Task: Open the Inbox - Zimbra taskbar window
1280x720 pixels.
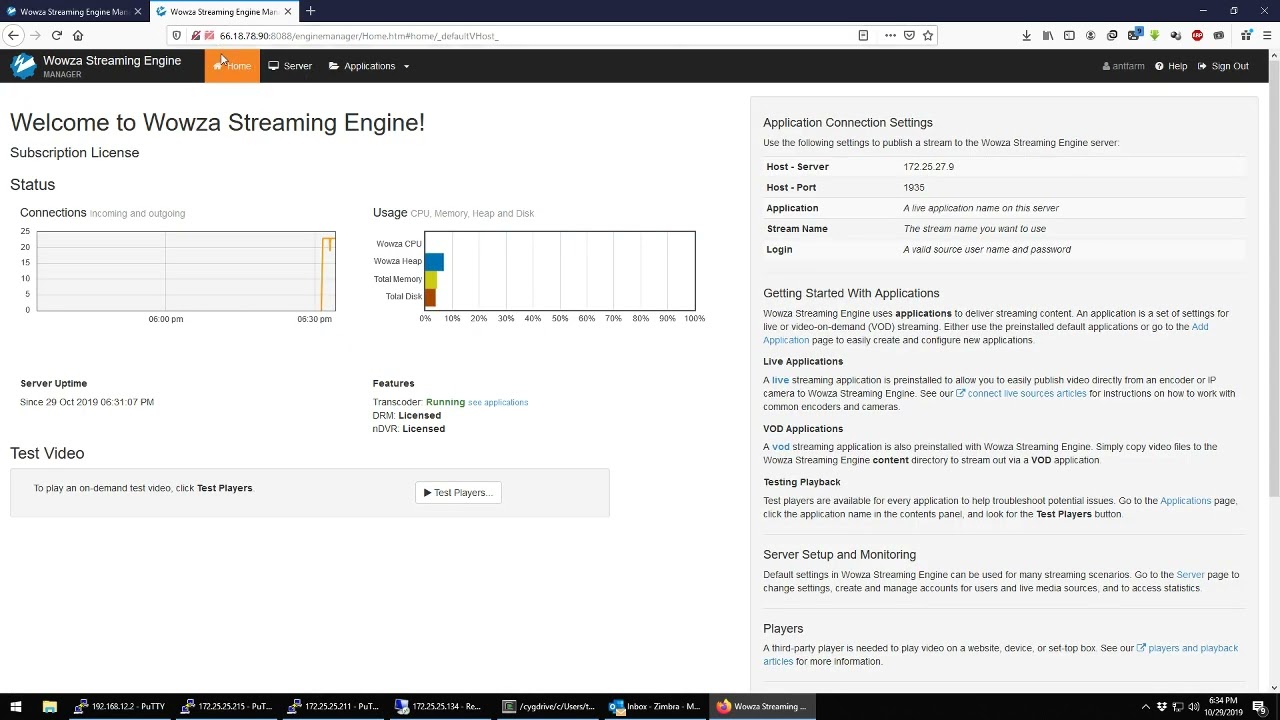Action: (x=655, y=706)
